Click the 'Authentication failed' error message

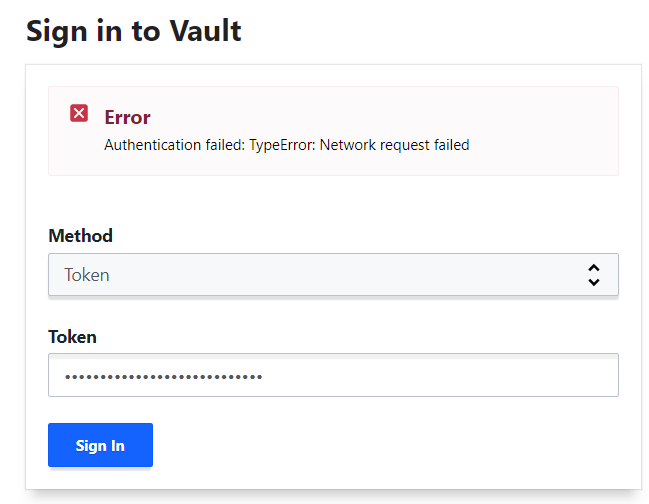point(286,145)
